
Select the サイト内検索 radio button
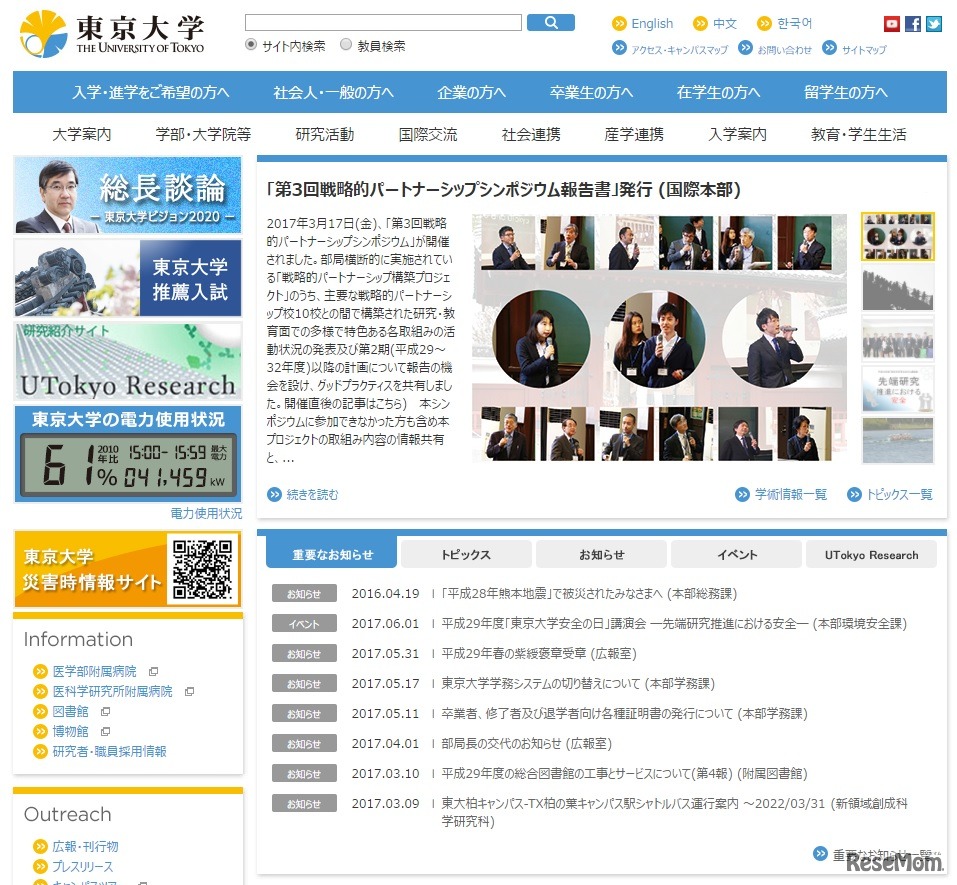pyautogui.click(x=251, y=45)
